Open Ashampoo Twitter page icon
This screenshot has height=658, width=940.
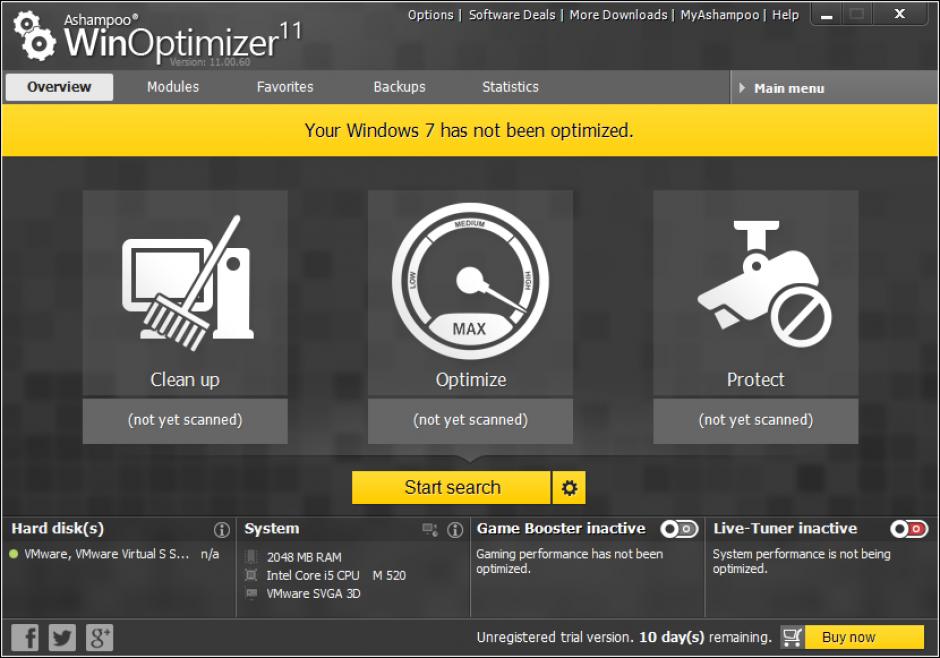coord(62,637)
